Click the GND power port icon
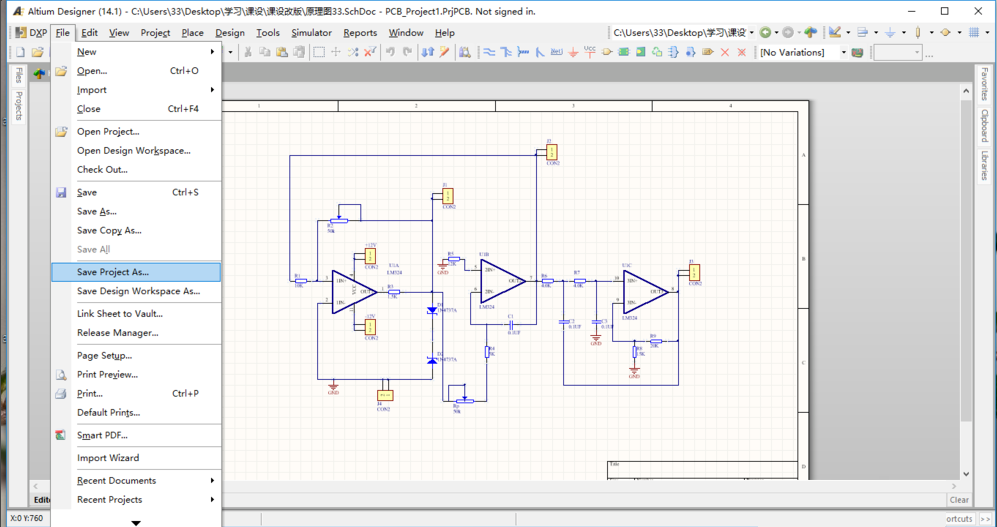This screenshot has width=997, height=527. pos(573,52)
